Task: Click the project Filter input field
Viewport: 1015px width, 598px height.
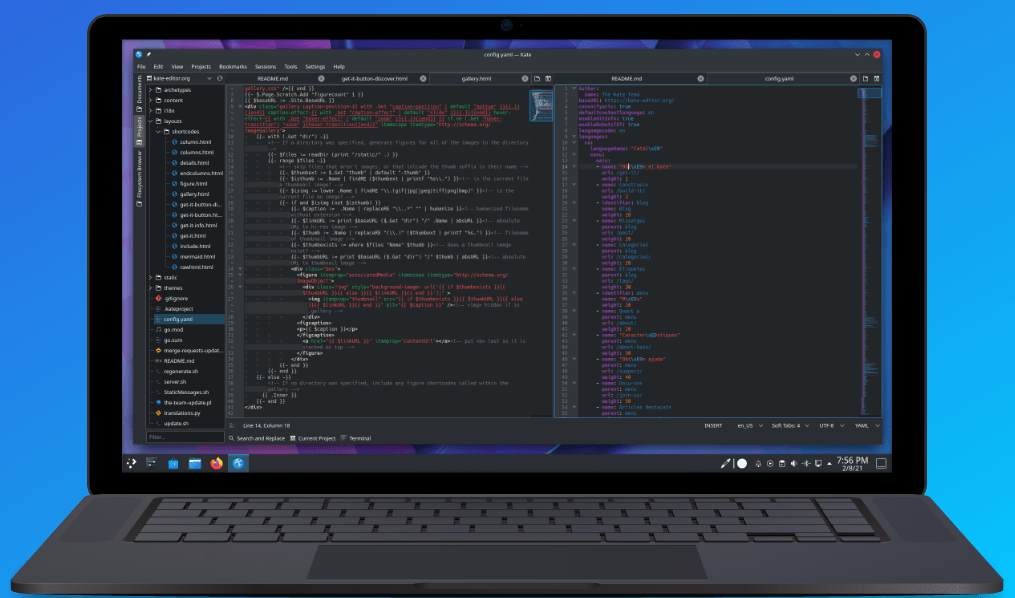Action: (185, 437)
